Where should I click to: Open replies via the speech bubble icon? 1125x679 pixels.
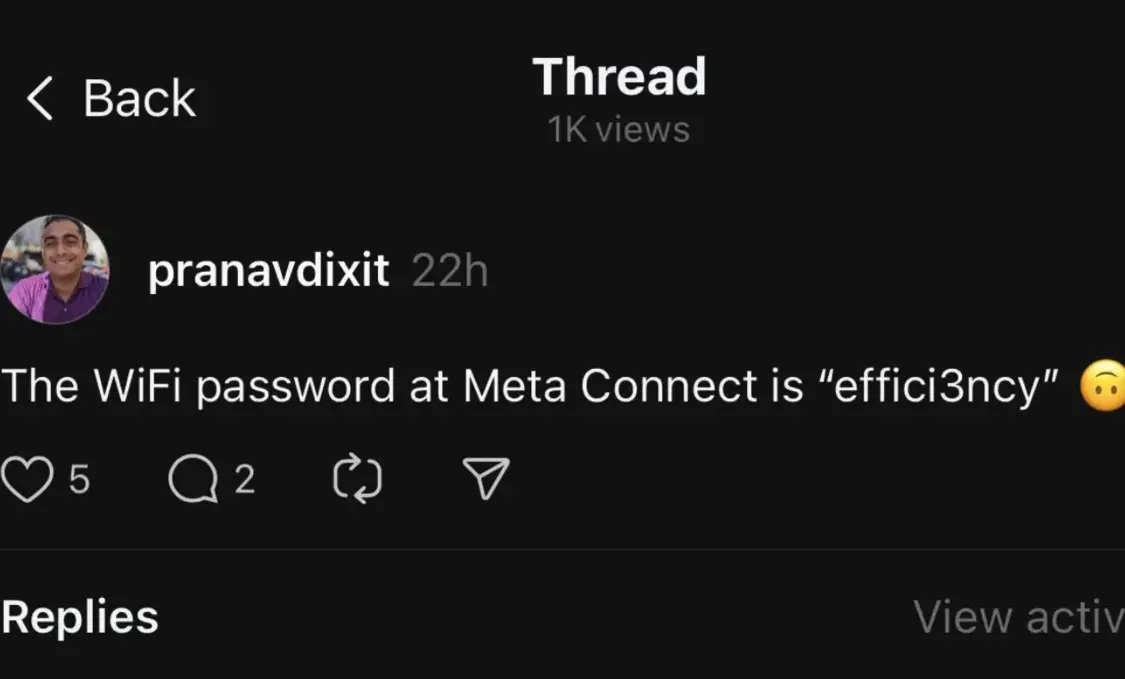pyautogui.click(x=193, y=479)
